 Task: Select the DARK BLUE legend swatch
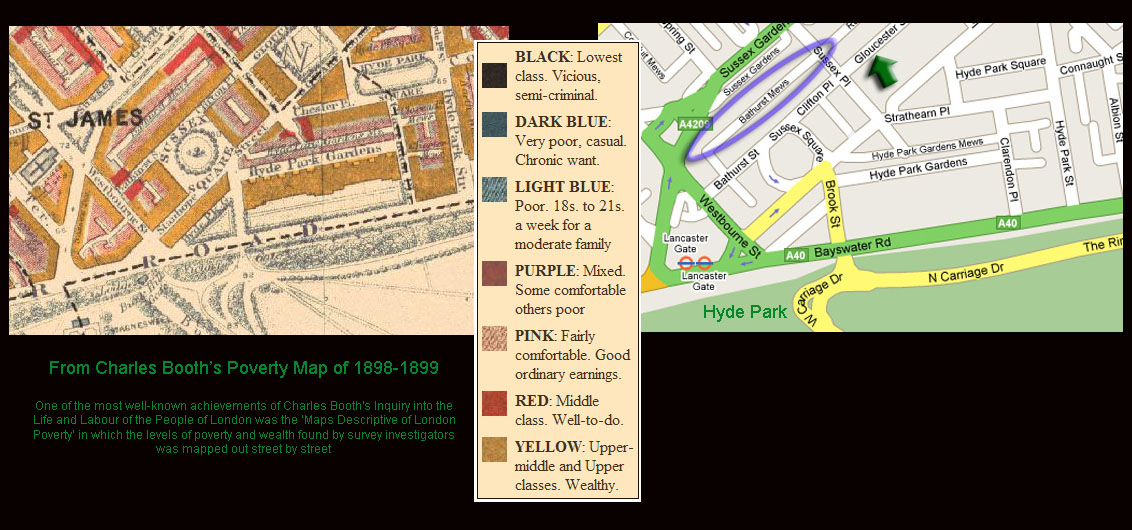pyautogui.click(x=495, y=124)
